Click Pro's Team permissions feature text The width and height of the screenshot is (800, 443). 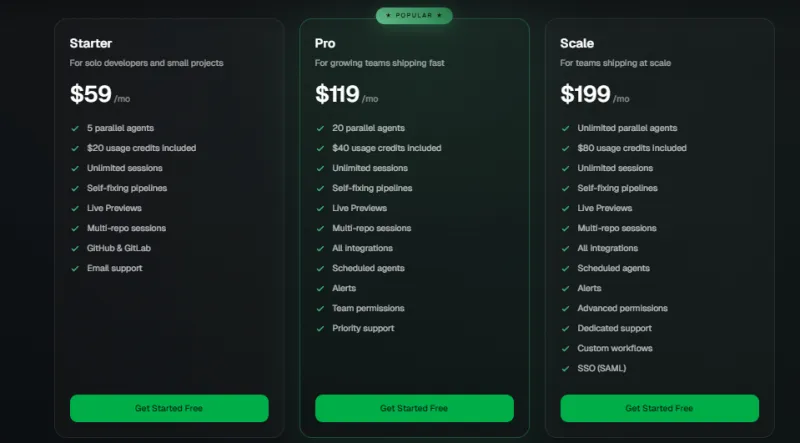368,308
